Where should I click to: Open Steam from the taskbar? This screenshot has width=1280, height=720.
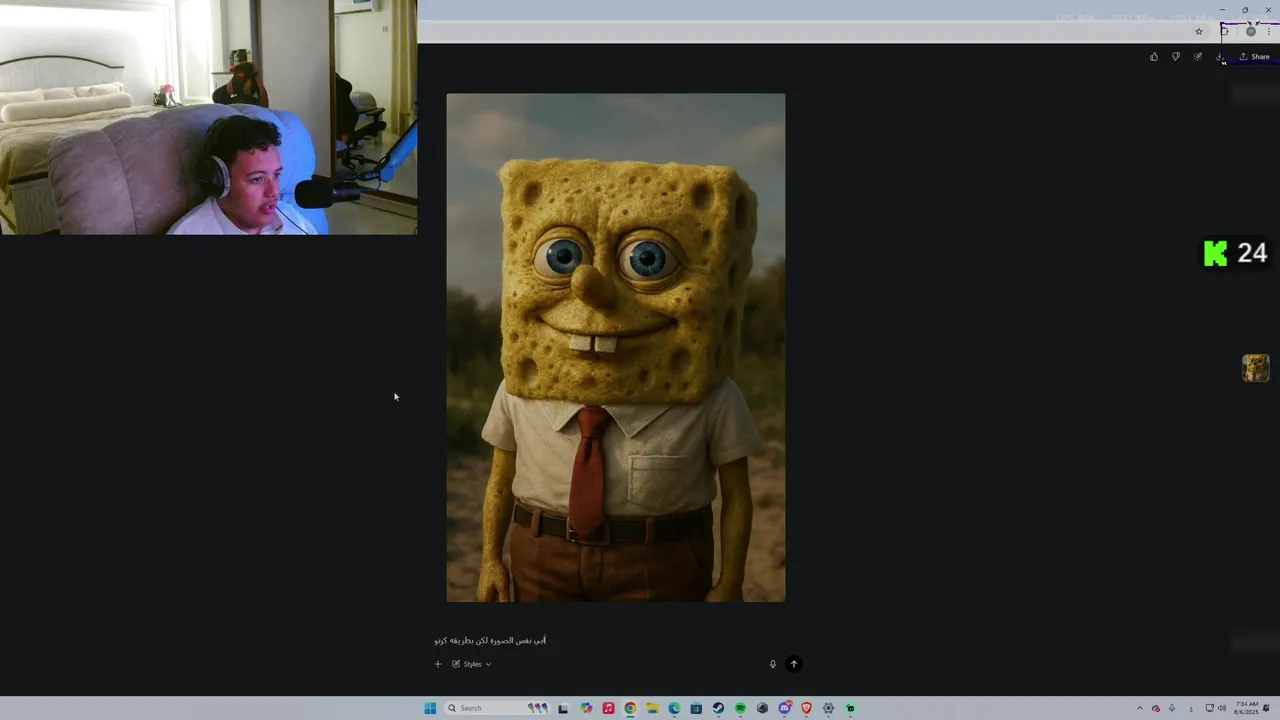pos(718,708)
